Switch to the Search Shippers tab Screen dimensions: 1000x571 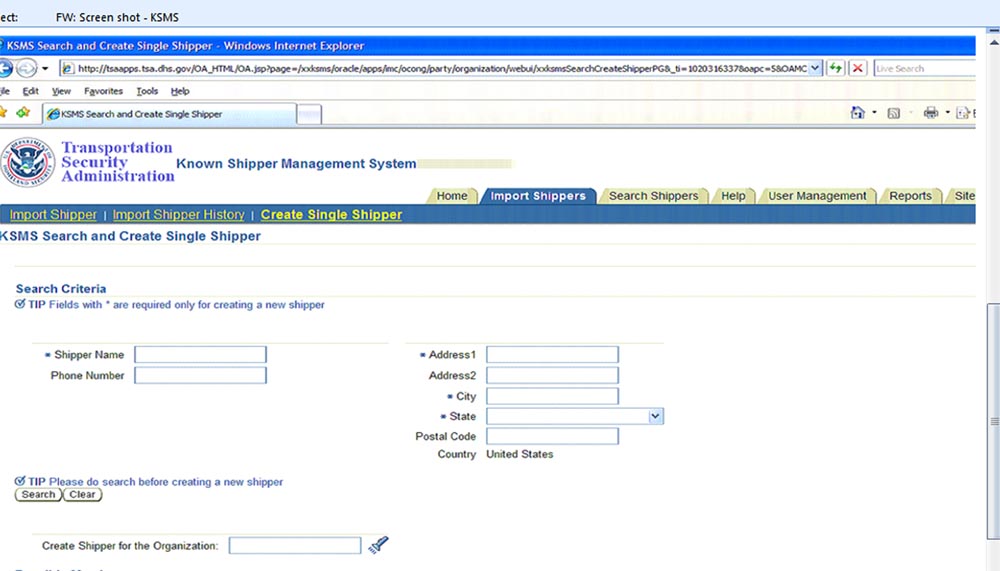point(653,196)
